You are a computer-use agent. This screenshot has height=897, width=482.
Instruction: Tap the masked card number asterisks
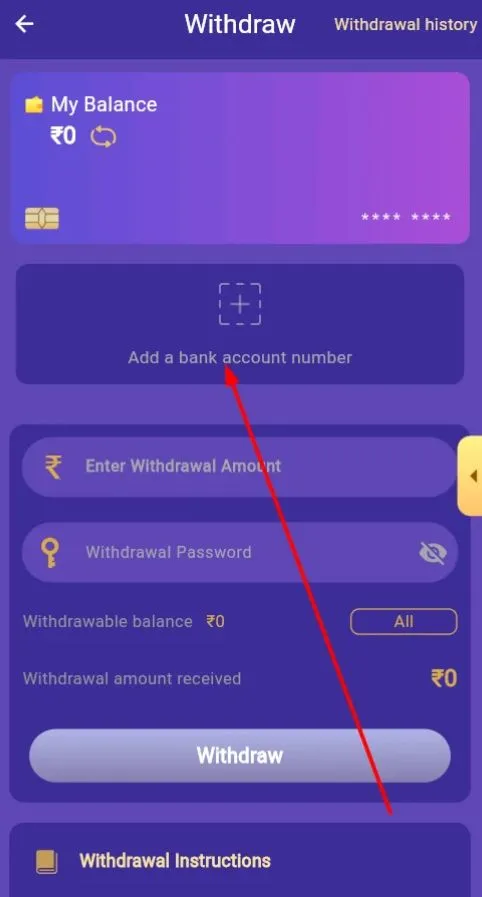tap(406, 217)
